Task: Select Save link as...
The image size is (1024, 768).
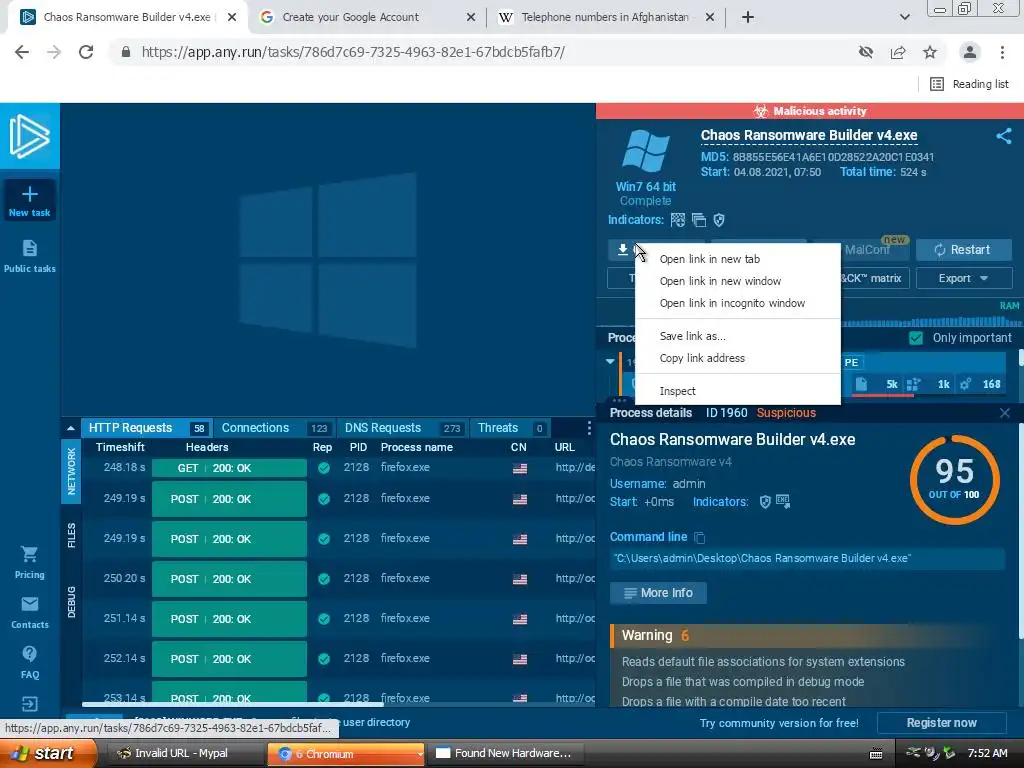Action: pyautogui.click(x=692, y=336)
